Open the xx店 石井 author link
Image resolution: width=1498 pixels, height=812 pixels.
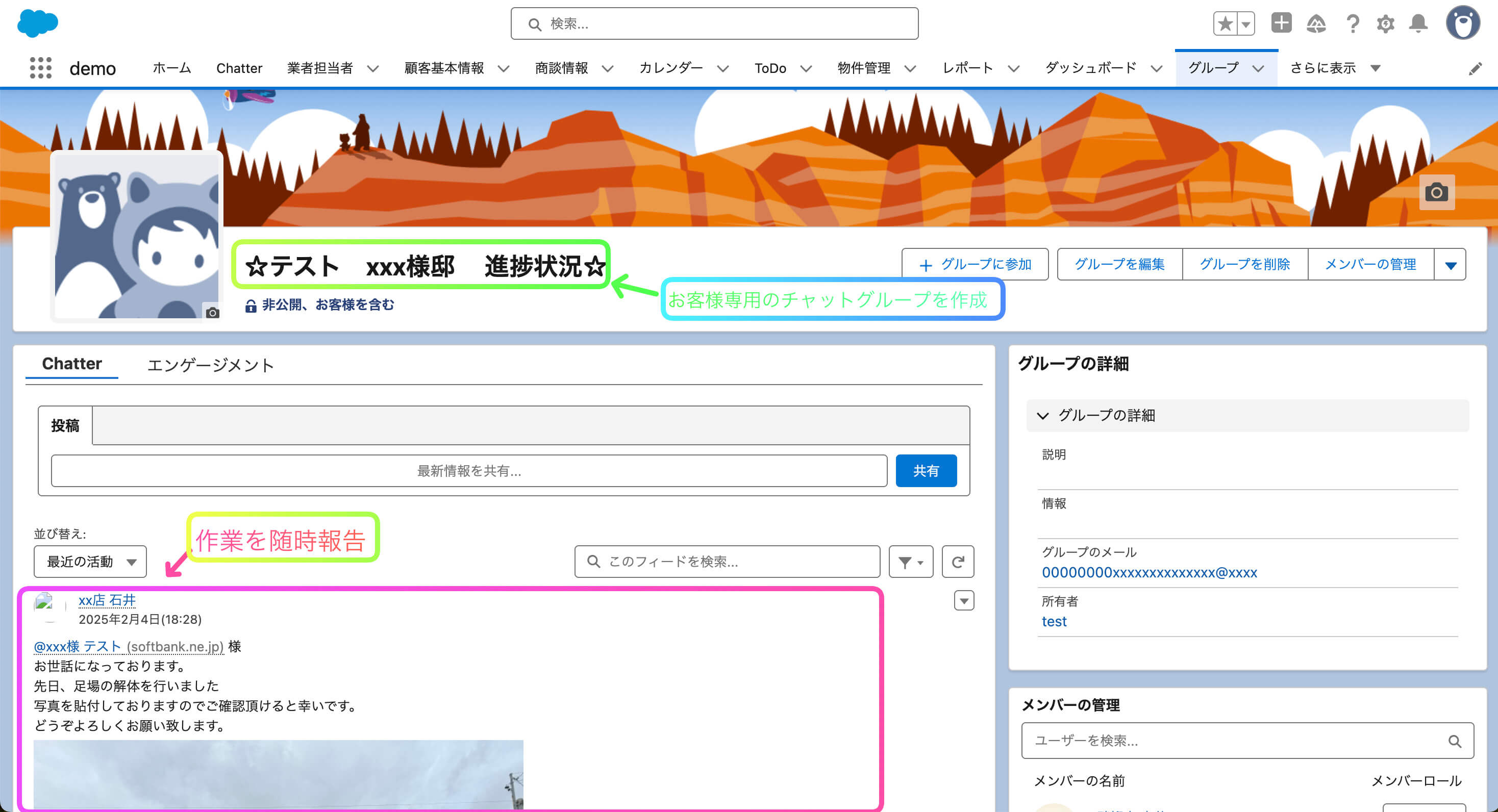[107, 600]
